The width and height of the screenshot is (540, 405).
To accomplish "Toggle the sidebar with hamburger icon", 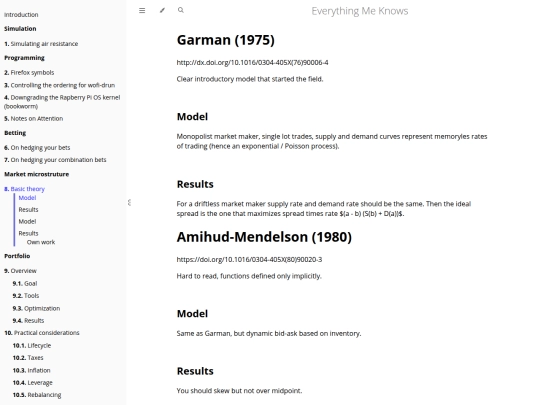I will pyautogui.click(x=142, y=11).
